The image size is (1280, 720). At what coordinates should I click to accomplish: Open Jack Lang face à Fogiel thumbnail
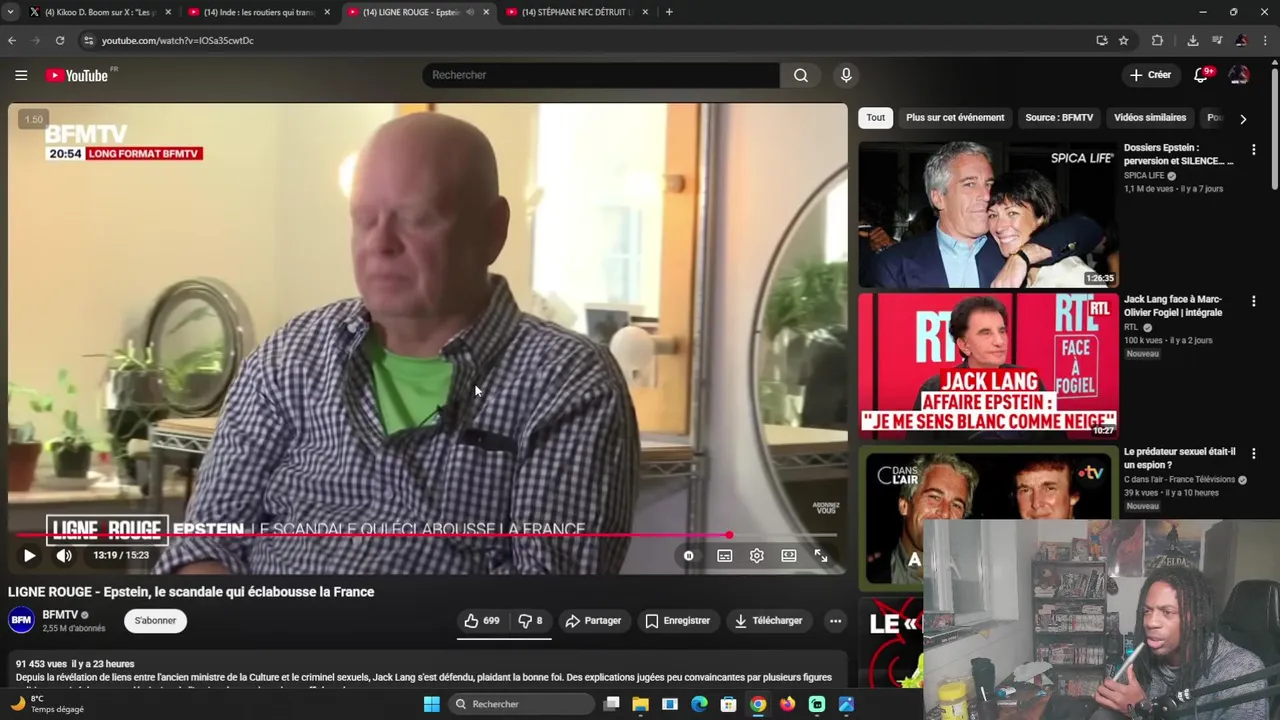tap(988, 367)
